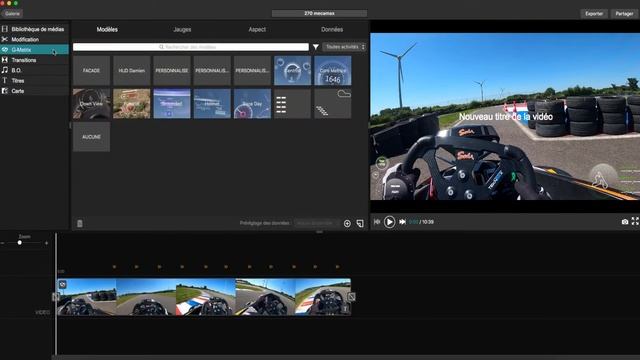Enter fullscreen preview mode
The width and height of the screenshot is (640, 360).
point(635,221)
